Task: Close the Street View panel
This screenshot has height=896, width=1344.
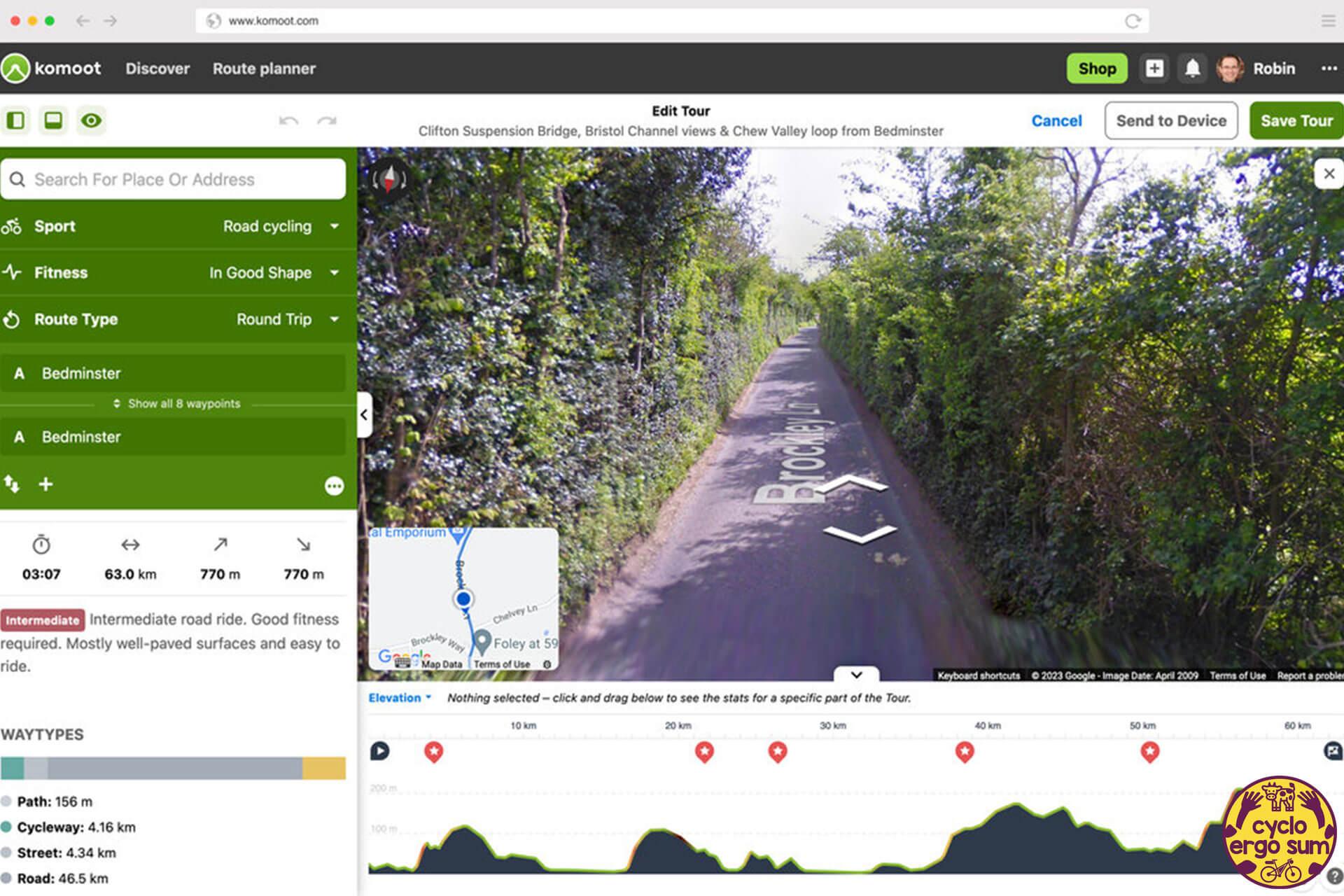Action: pyautogui.click(x=1329, y=174)
